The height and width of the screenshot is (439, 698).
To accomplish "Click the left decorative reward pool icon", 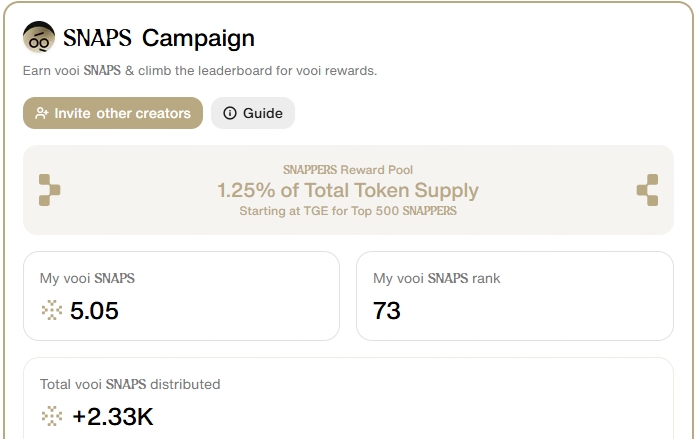I will (x=49, y=190).
